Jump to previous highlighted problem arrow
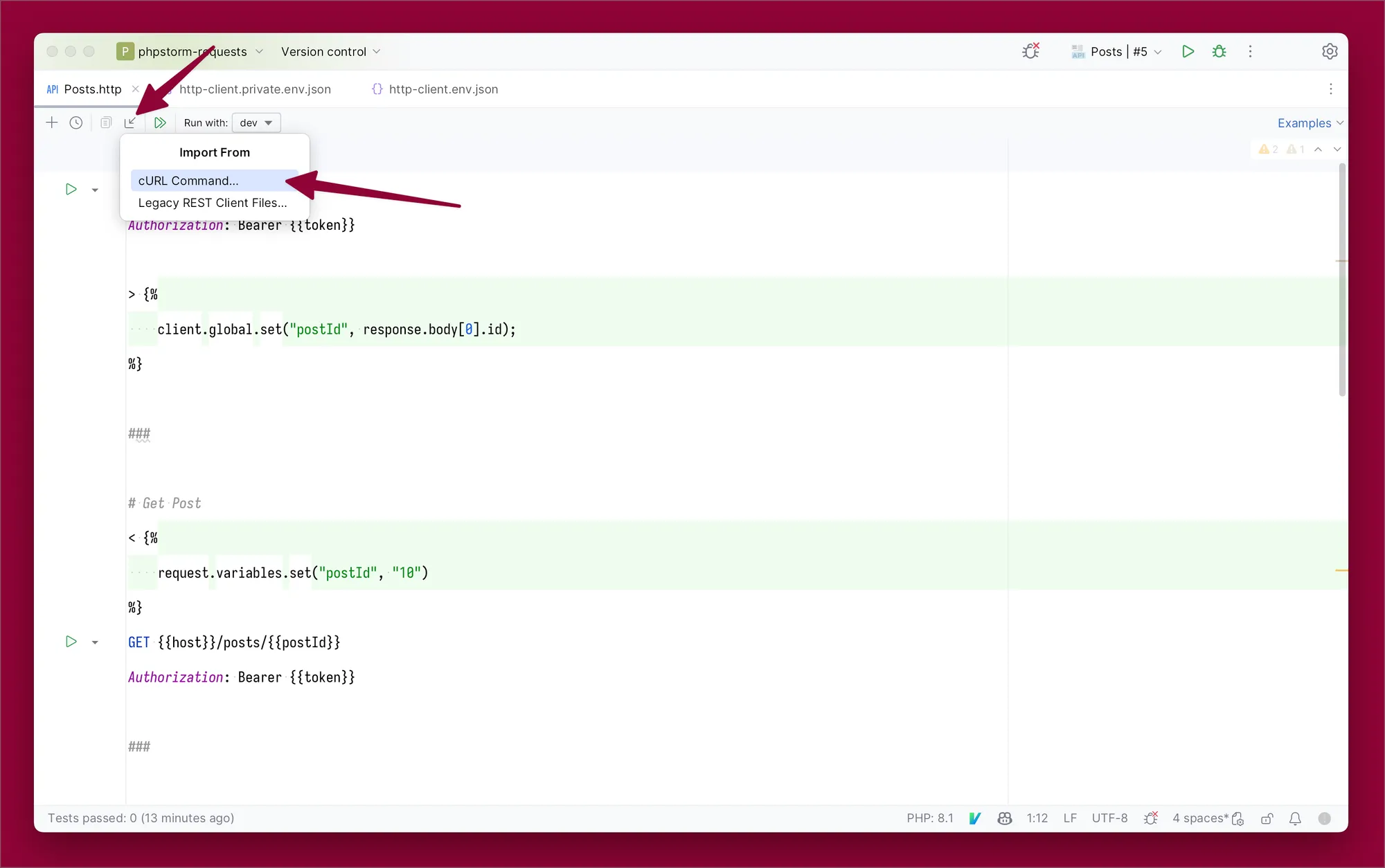Screen dimensions: 1385x868 click(x=1318, y=149)
